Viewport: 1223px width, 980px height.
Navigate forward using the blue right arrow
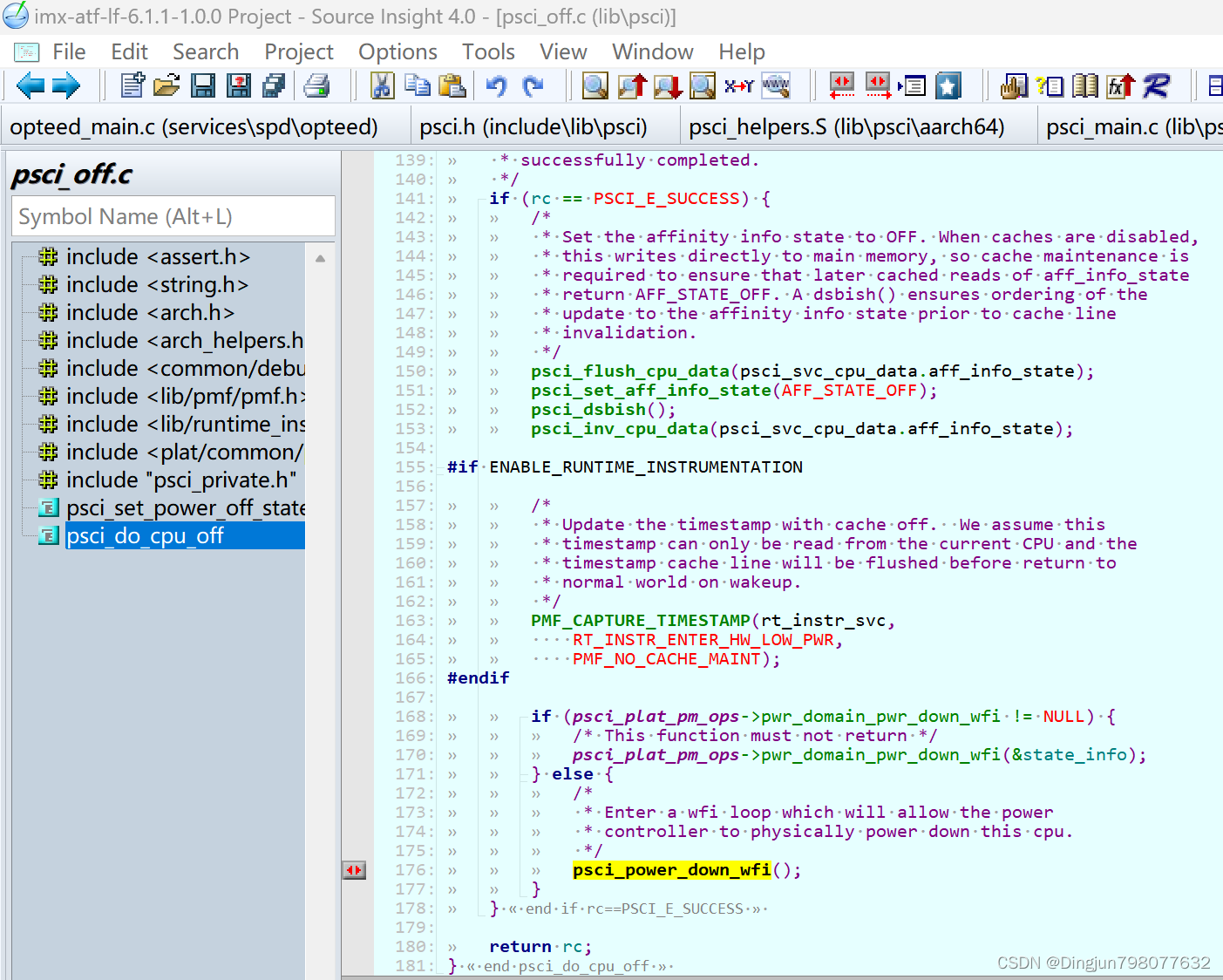click(67, 85)
